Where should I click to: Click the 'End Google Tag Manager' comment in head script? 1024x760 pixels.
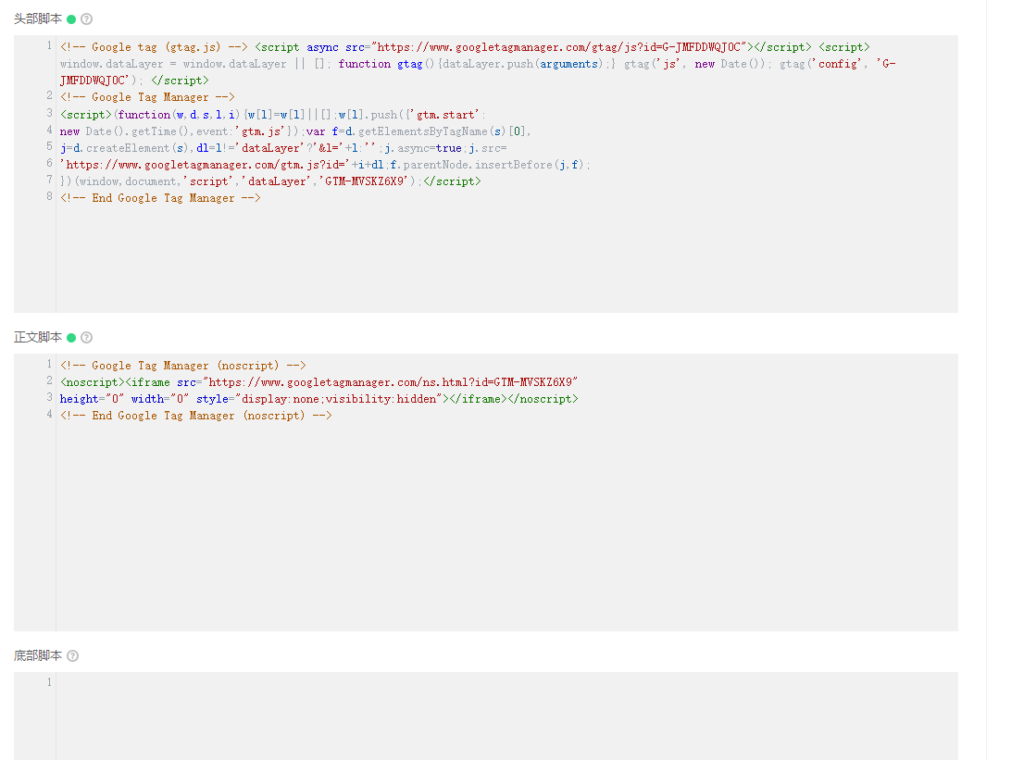point(160,198)
